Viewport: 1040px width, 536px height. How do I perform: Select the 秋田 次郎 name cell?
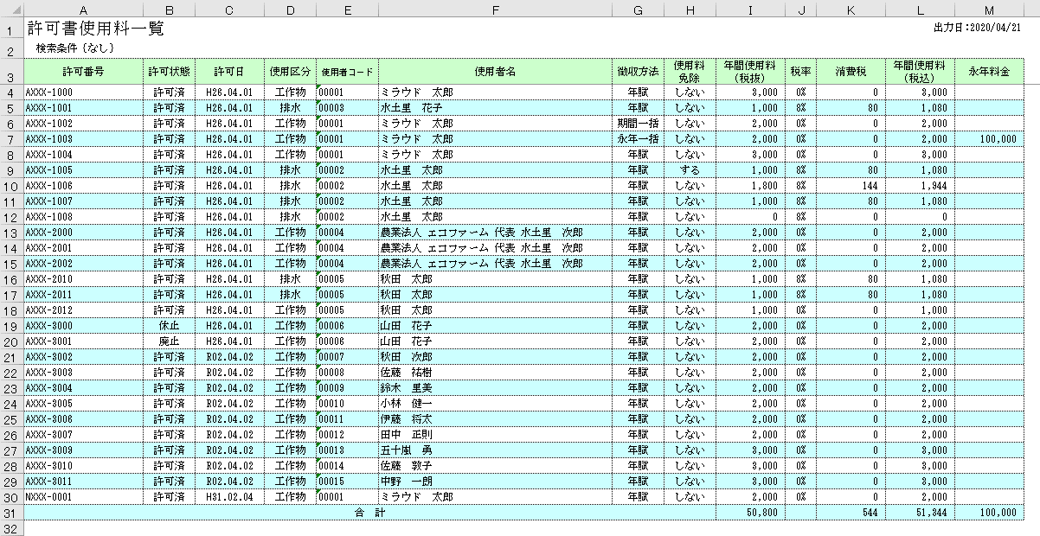(495, 357)
